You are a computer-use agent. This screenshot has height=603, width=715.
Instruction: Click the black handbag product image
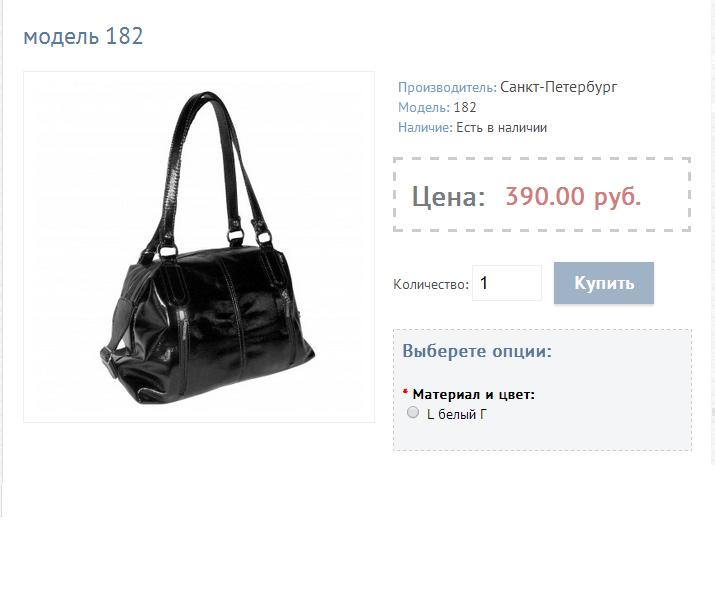click(x=199, y=247)
